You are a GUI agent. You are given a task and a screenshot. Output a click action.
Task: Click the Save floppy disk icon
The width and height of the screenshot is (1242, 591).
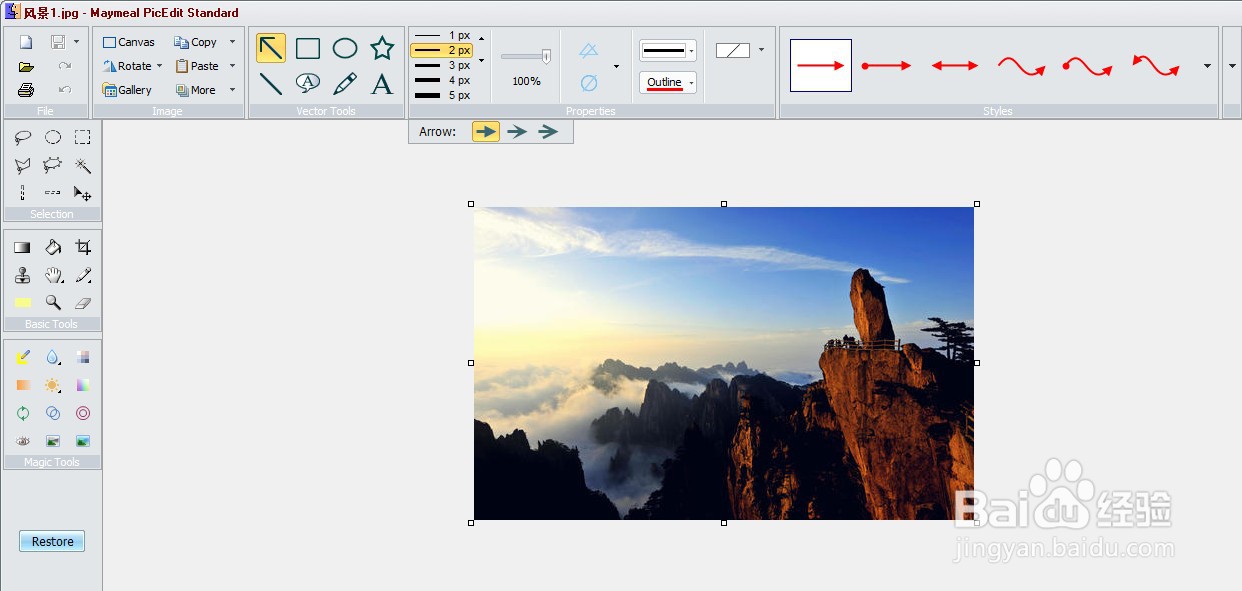click(58, 42)
